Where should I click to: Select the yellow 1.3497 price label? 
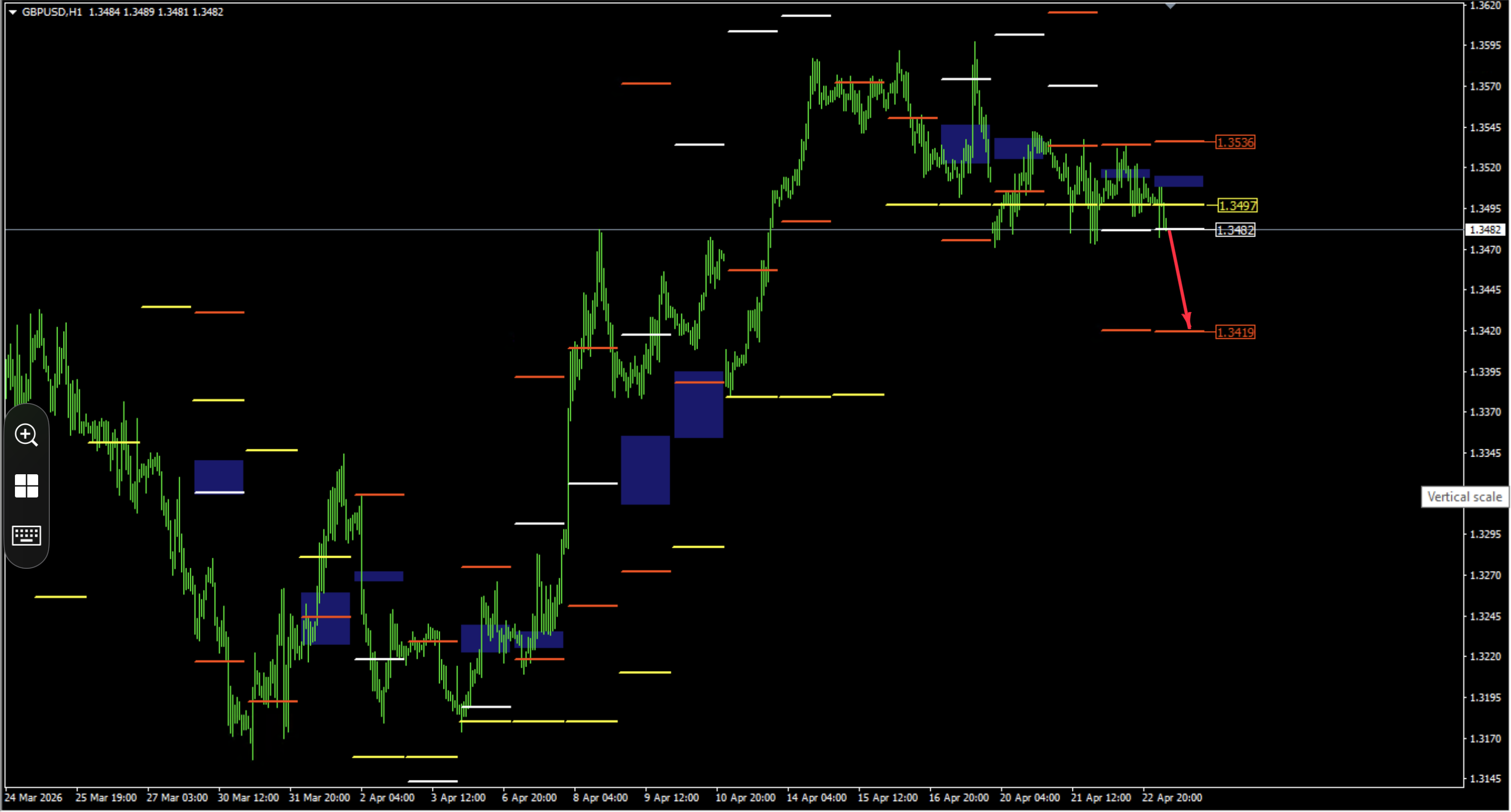tap(1237, 206)
